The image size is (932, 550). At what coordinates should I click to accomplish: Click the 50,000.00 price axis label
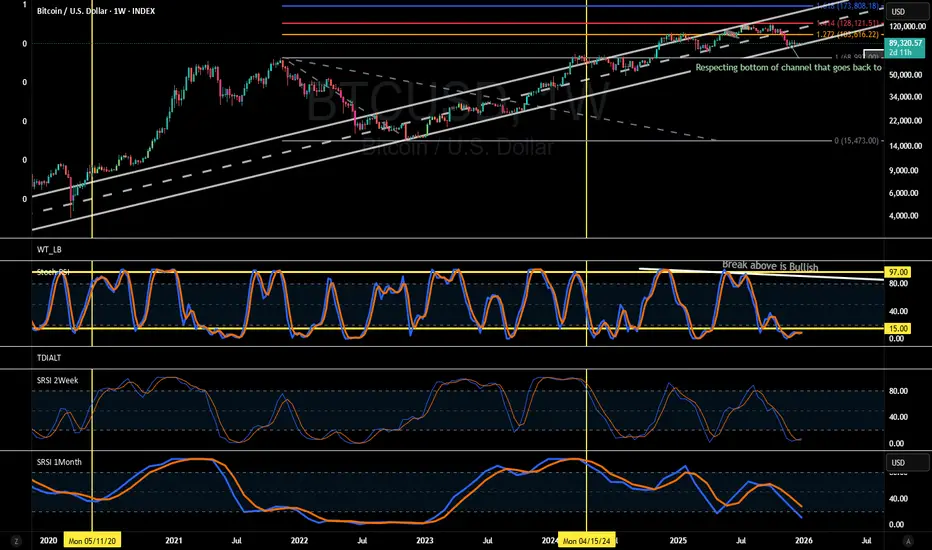906,75
